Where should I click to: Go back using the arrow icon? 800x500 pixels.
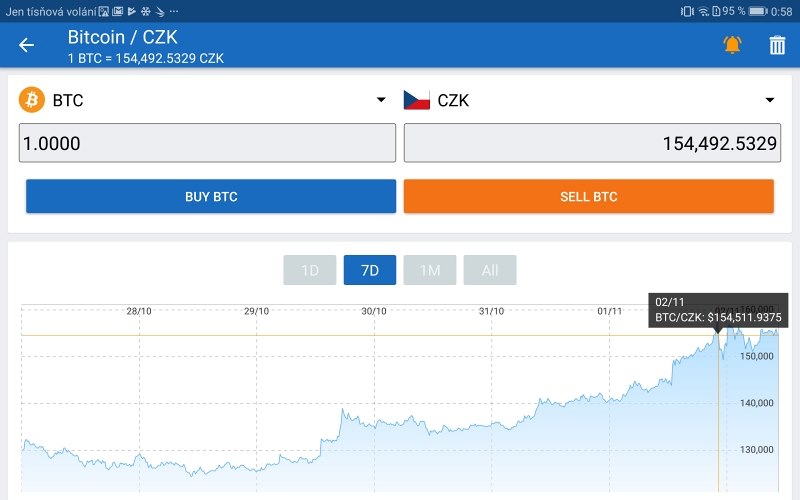pos(27,45)
